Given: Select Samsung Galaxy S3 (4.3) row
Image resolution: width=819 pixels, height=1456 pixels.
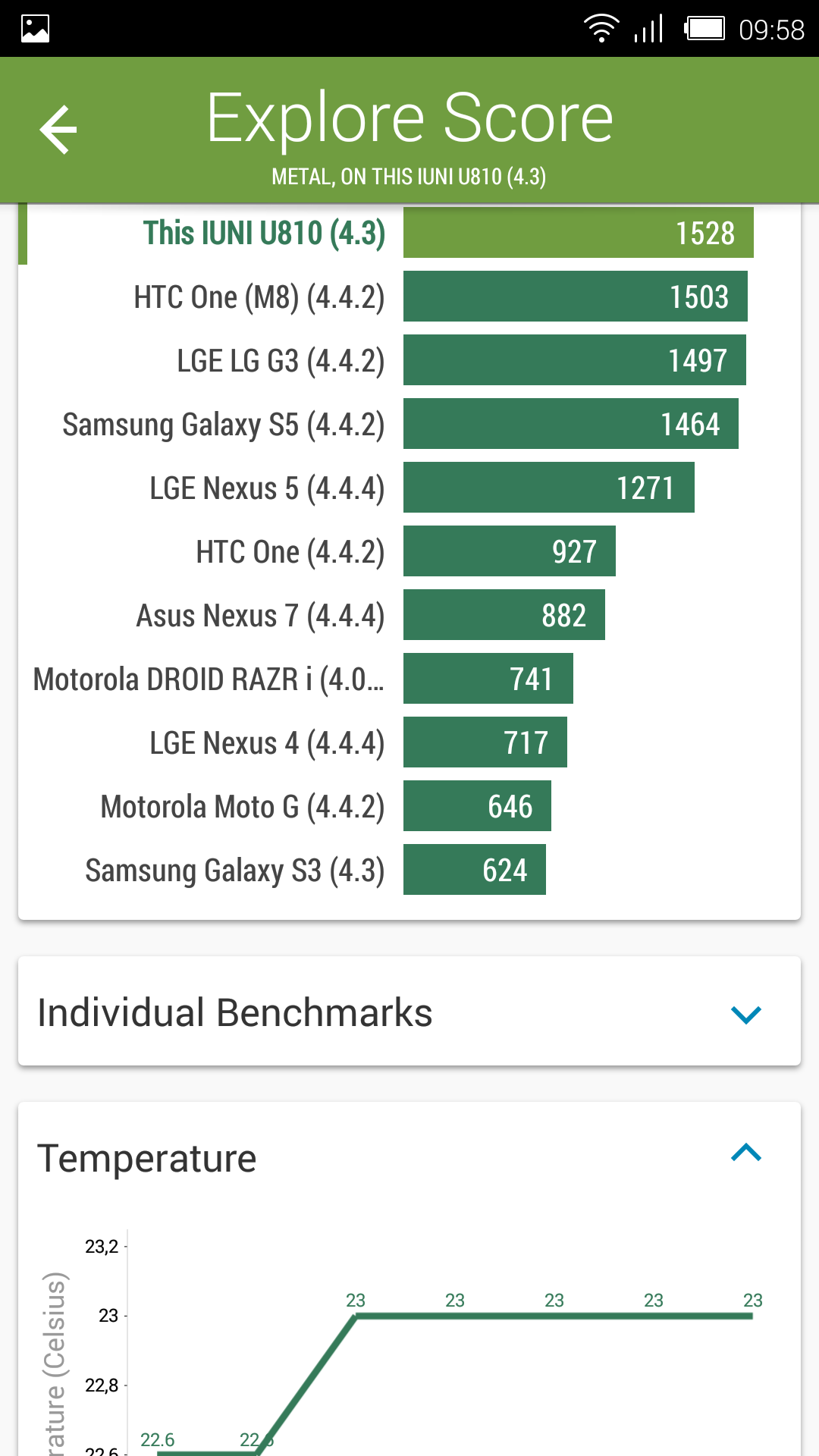Looking at the screenshot, I should click(235, 871).
